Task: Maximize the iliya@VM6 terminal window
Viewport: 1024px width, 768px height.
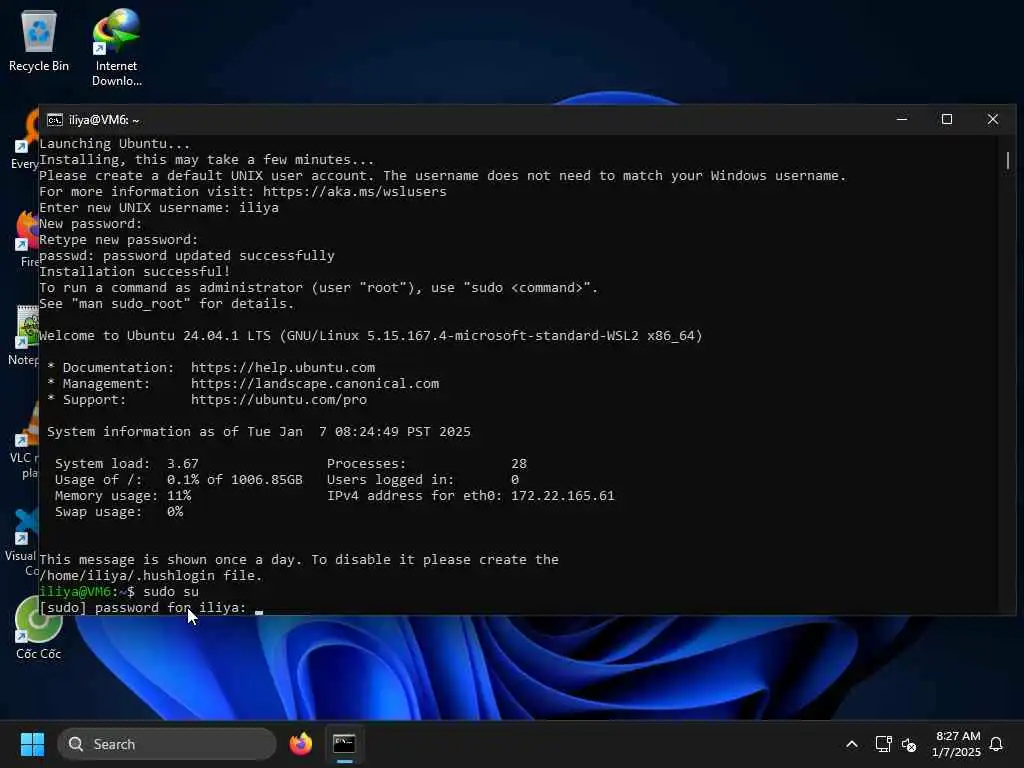Action: (x=947, y=120)
